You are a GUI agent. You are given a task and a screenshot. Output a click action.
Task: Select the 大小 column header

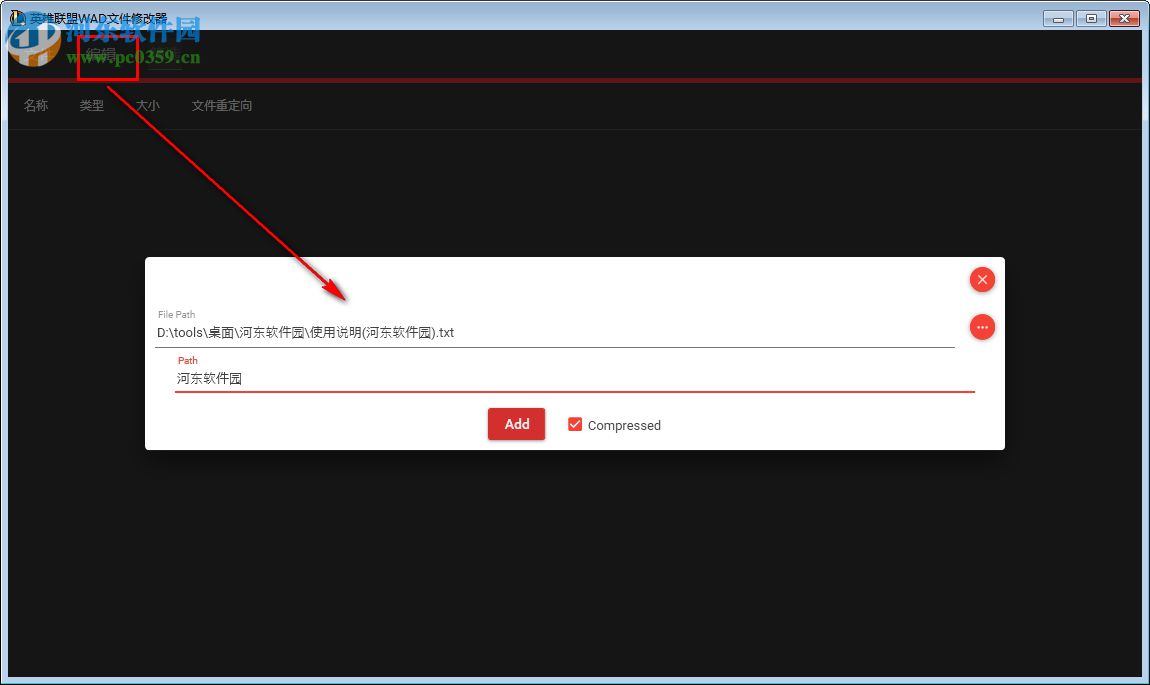click(147, 106)
